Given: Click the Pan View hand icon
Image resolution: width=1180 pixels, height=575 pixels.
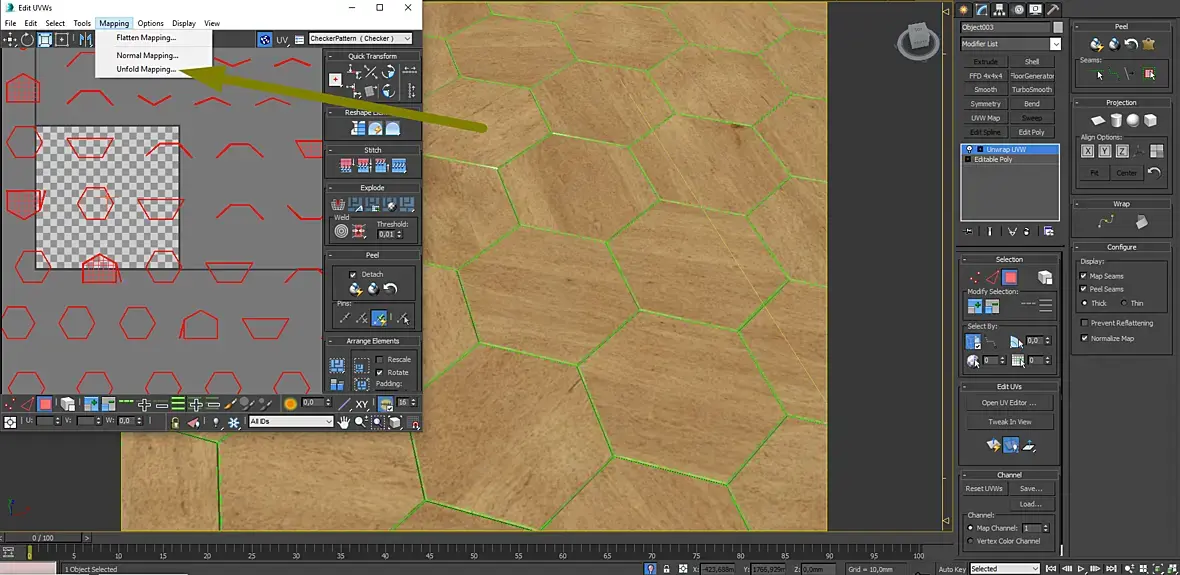Looking at the screenshot, I should tap(344, 422).
